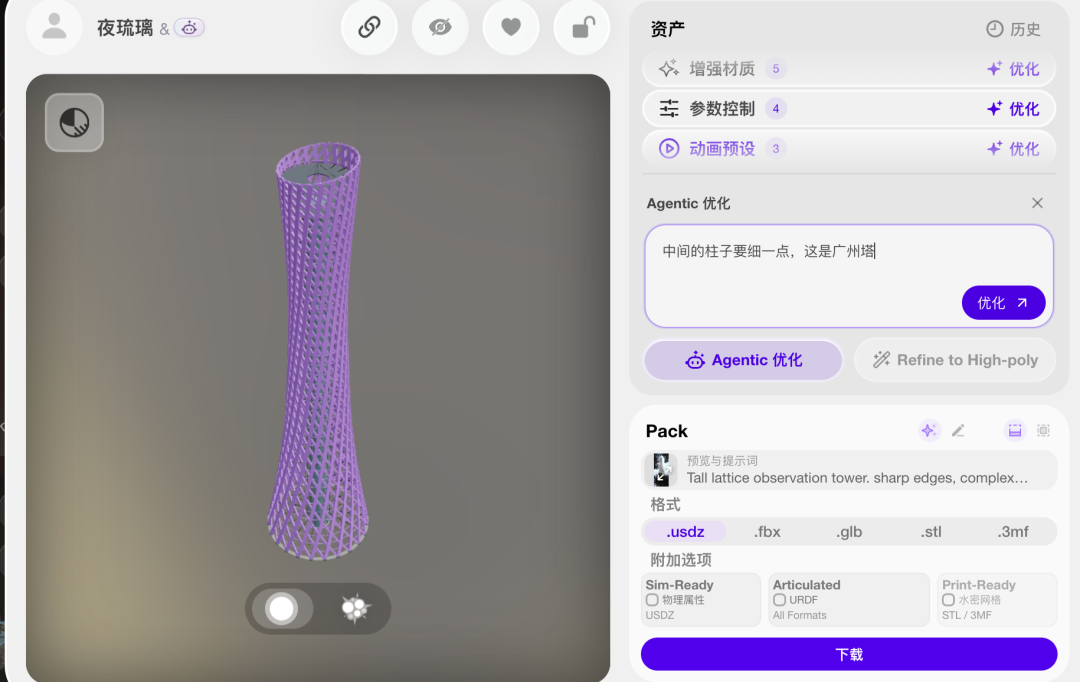This screenshot has height=682, width=1080.
Task: Click the username 夜琉璃
Action: (x=125, y=28)
